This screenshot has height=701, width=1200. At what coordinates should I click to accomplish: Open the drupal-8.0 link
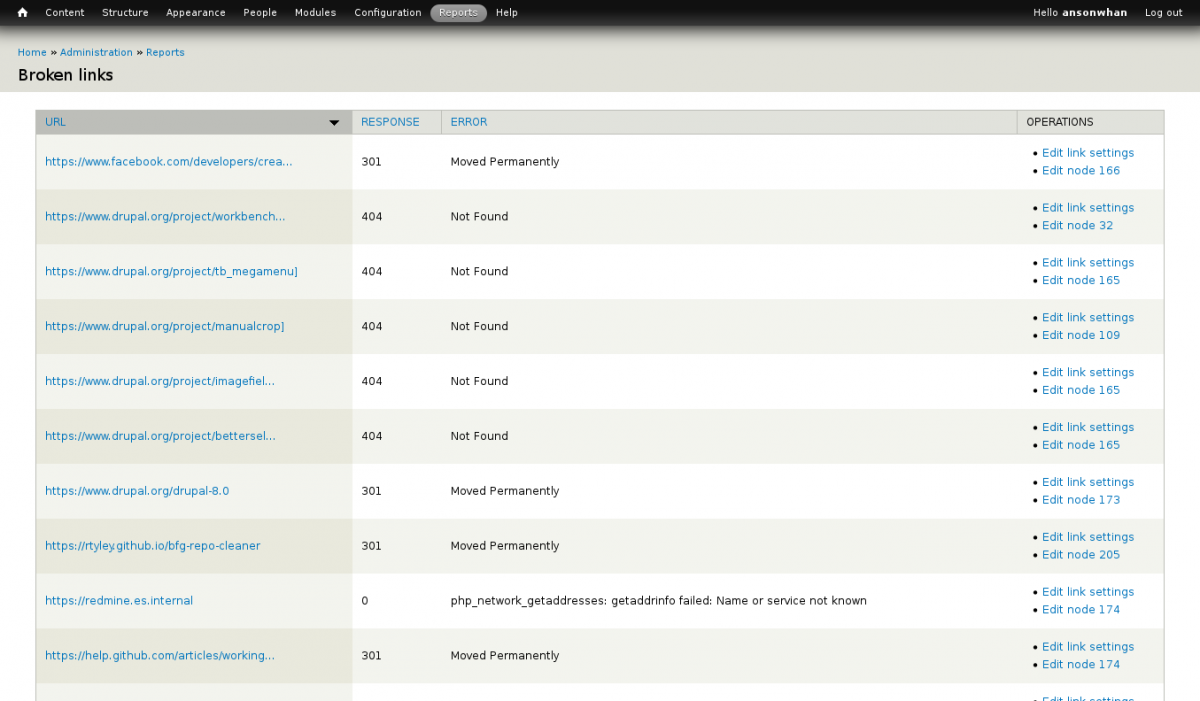coord(137,492)
